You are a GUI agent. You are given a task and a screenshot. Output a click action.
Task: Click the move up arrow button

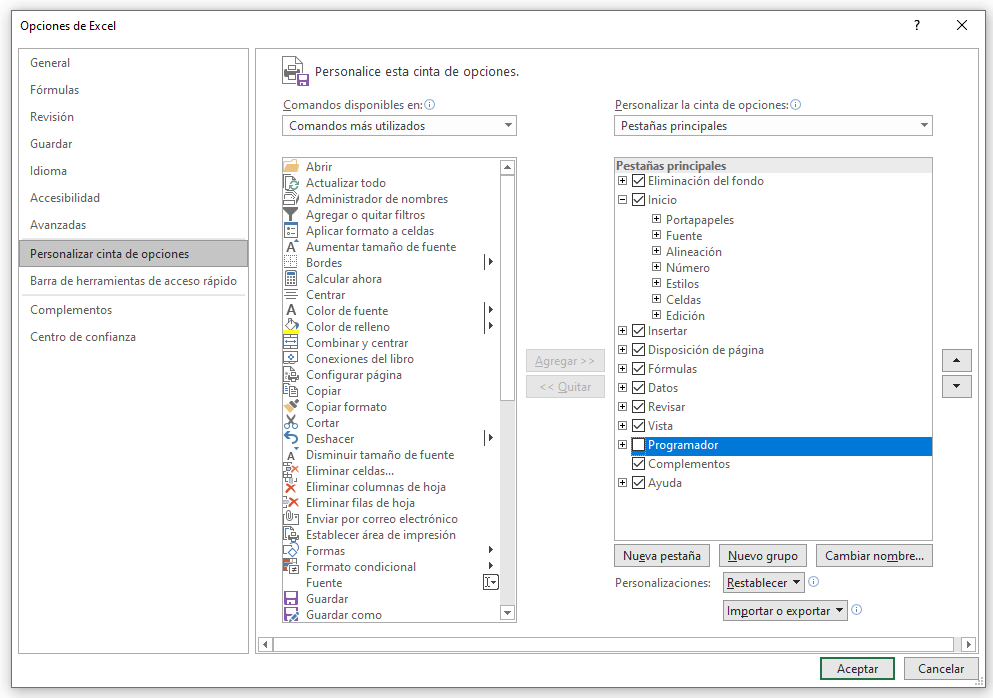[956, 360]
